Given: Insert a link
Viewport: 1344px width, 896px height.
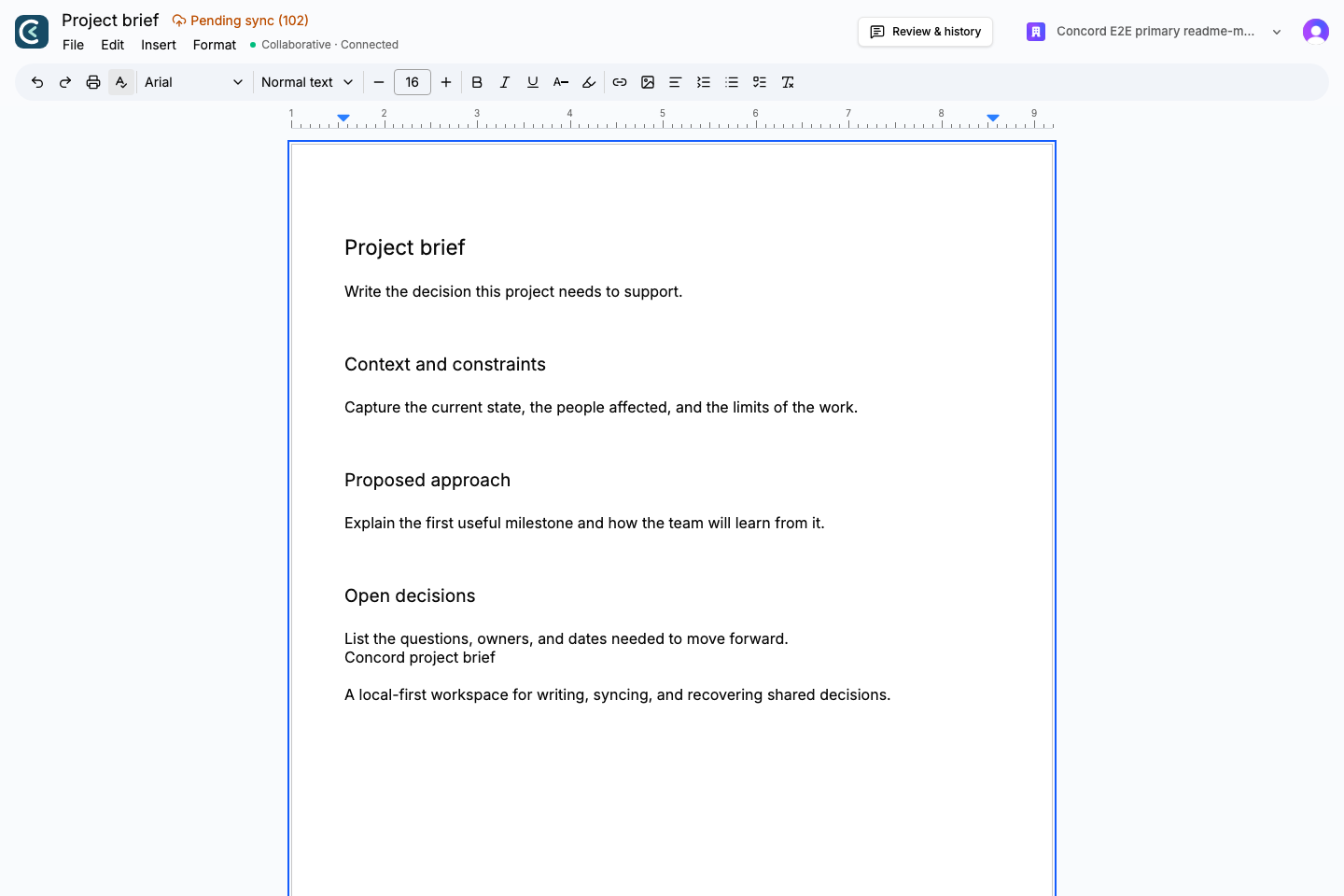Looking at the screenshot, I should 620,82.
